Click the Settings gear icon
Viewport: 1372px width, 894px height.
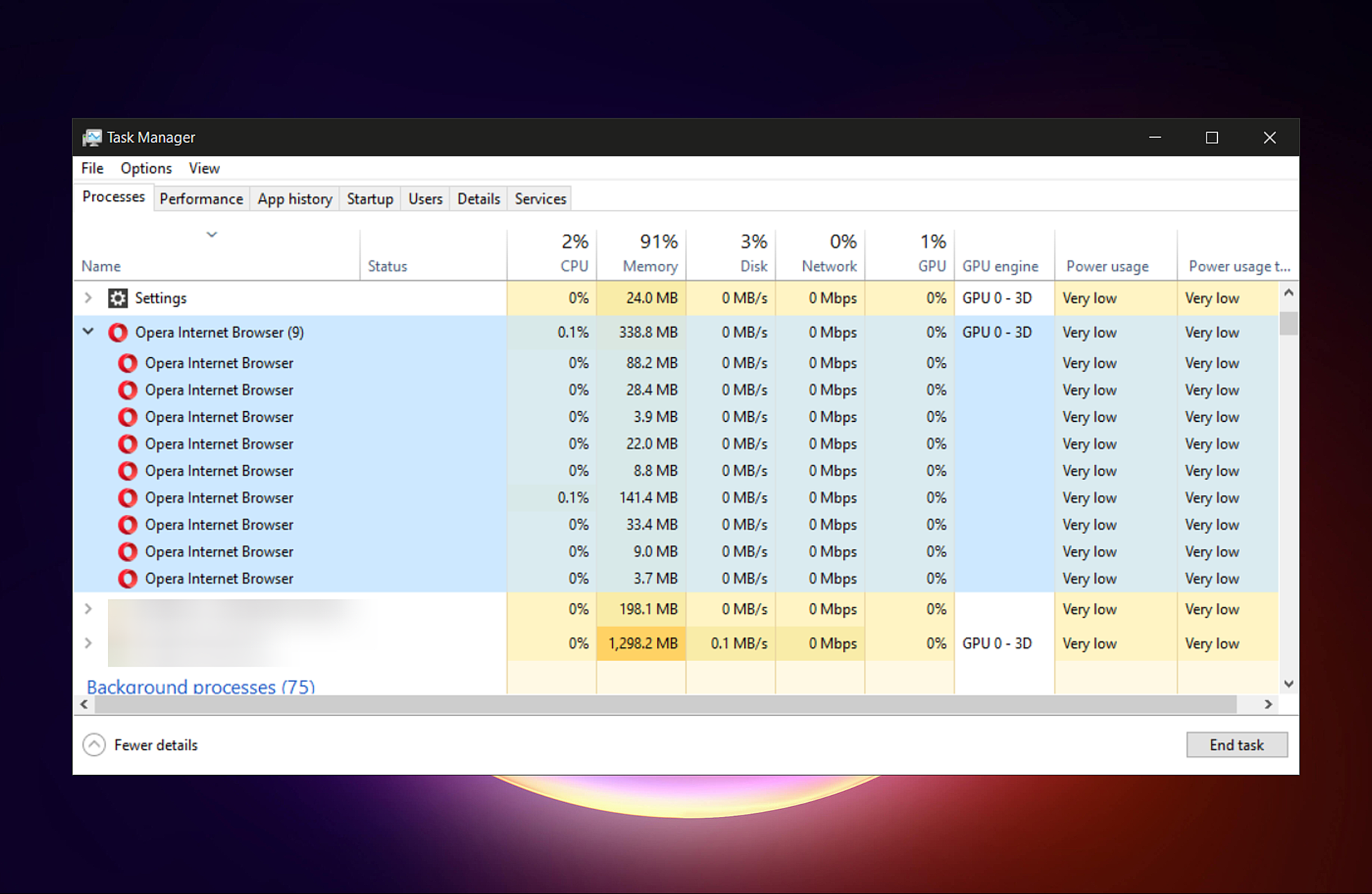coord(118,298)
